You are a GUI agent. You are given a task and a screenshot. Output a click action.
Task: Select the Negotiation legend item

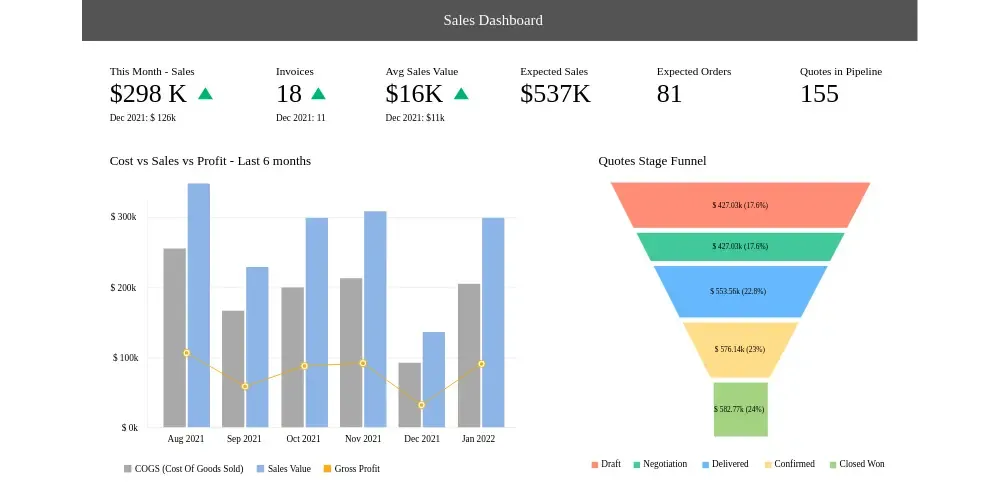[660, 464]
